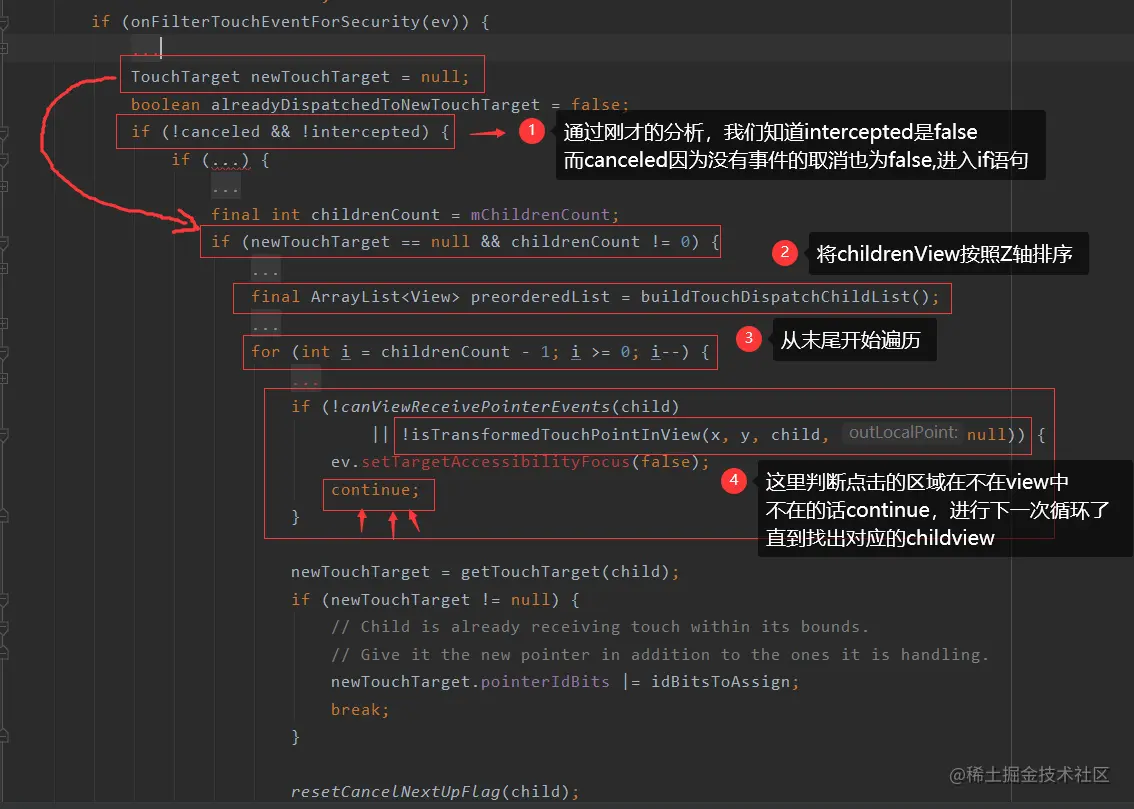
Task: Click the "false;" value on the alreadyDispatchedToNewTouchTarget line
Action: [x=600, y=105]
